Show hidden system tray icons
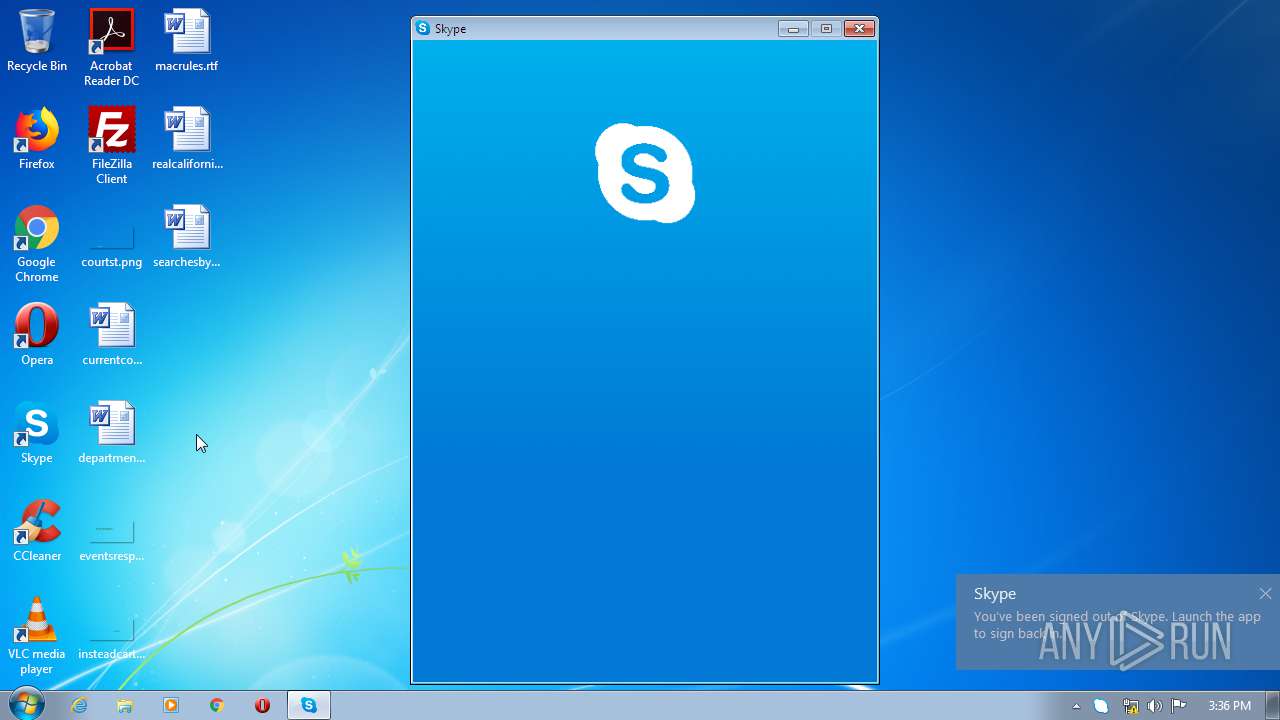Viewport: 1280px width, 720px height. point(1076,706)
